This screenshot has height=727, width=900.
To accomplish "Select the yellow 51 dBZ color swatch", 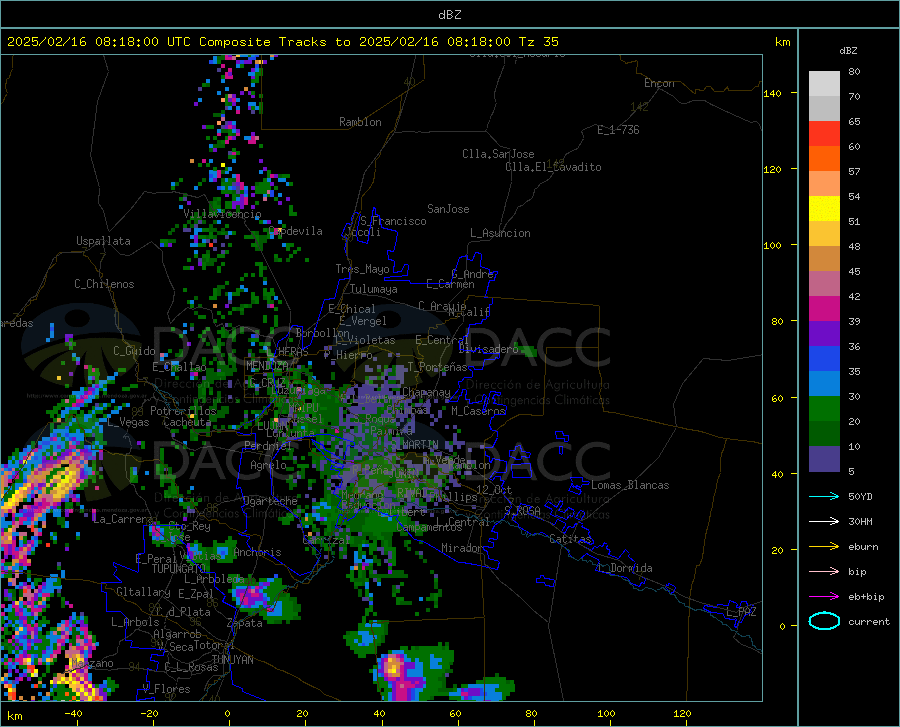I will point(824,209).
